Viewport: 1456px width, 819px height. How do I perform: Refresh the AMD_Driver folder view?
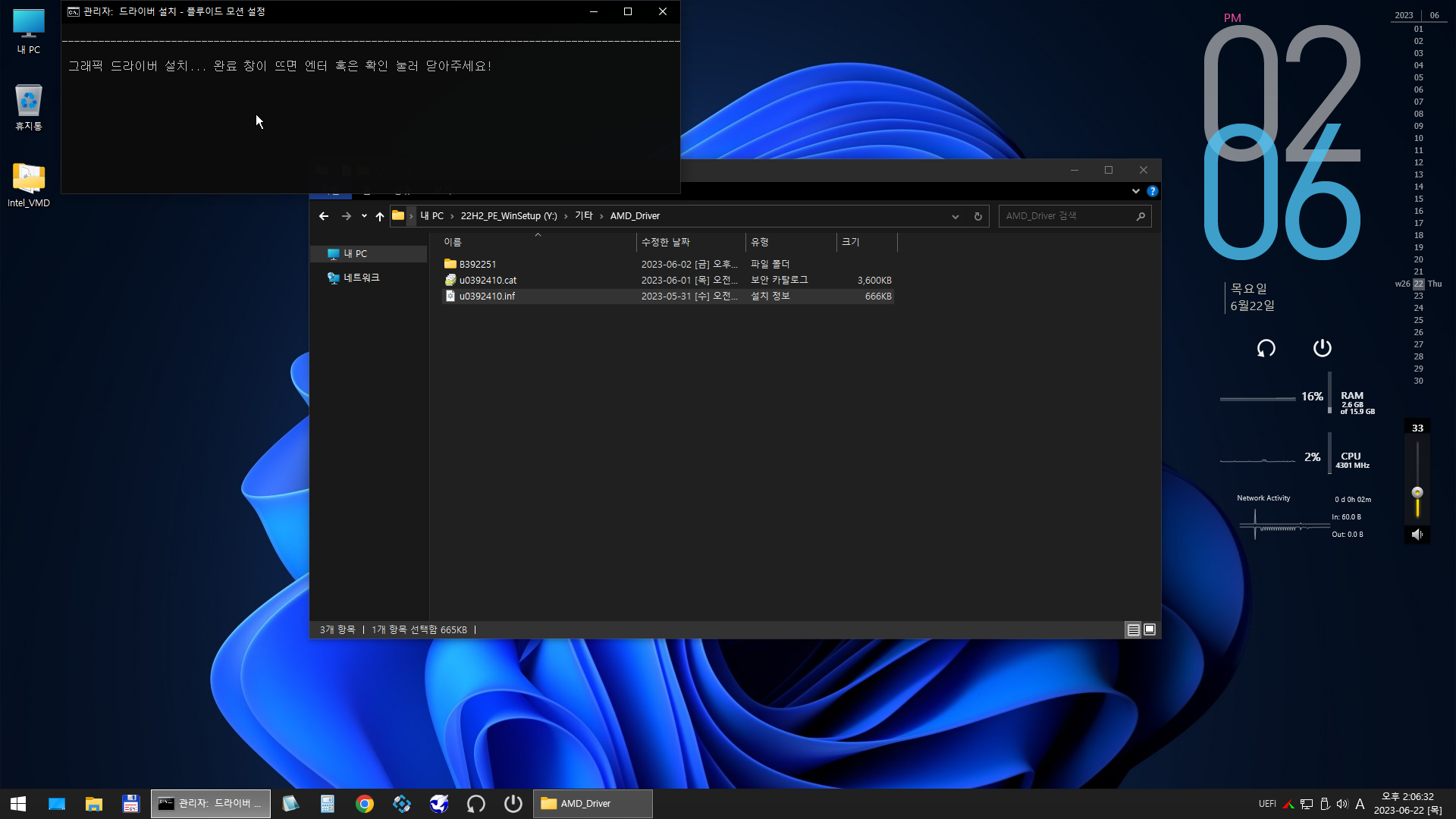(x=978, y=216)
